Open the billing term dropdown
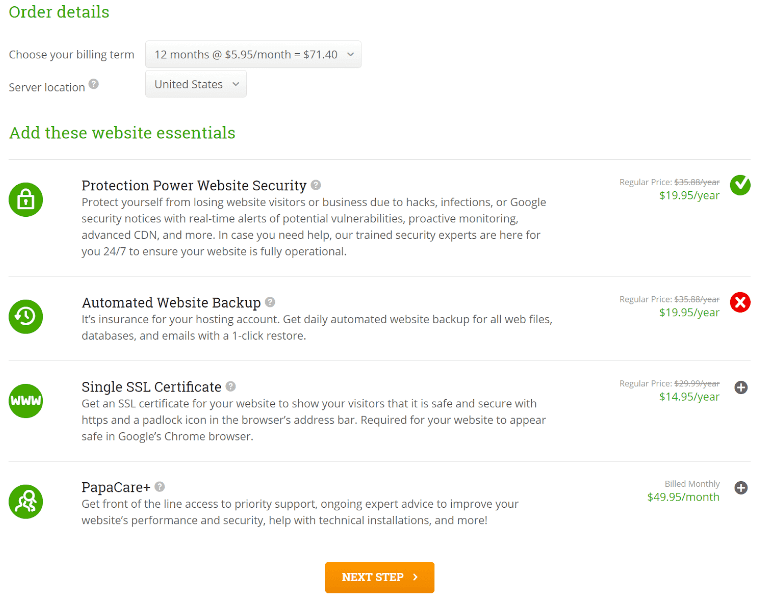This screenshot has height=602, width=763. coord(253,54)
